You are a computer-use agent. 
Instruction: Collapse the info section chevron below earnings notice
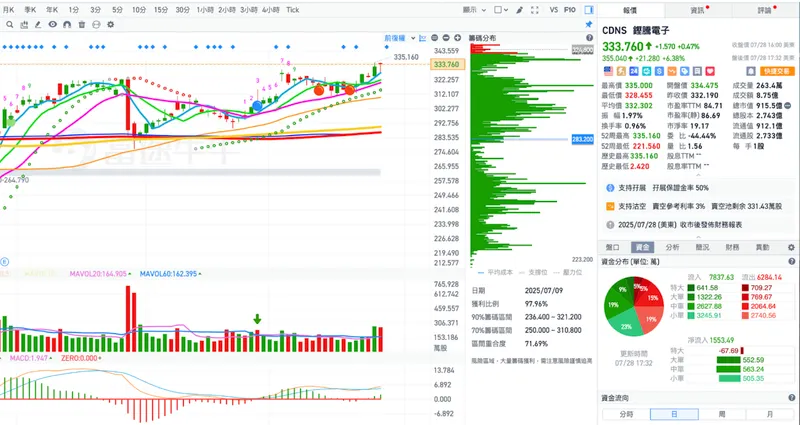click(698, 237)
